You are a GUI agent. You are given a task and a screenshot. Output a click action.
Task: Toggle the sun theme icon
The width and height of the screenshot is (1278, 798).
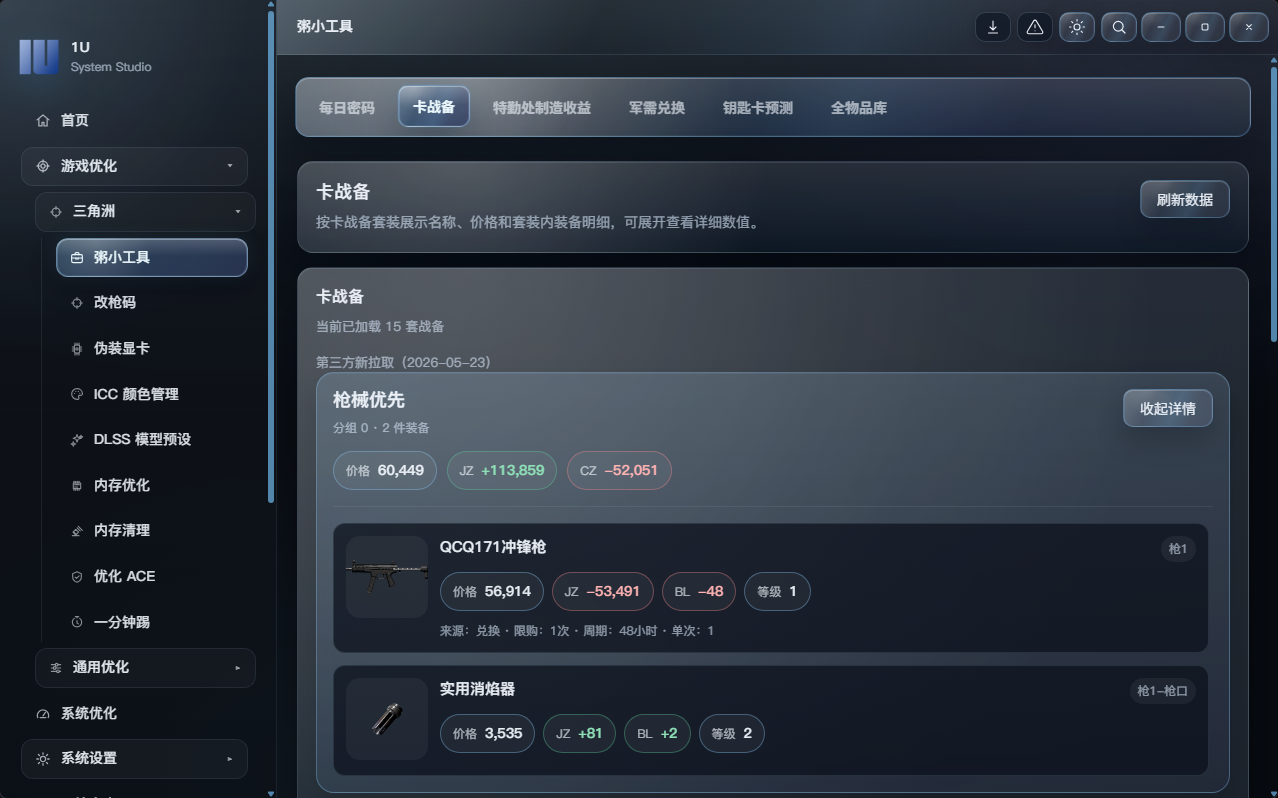point(1077,27)
